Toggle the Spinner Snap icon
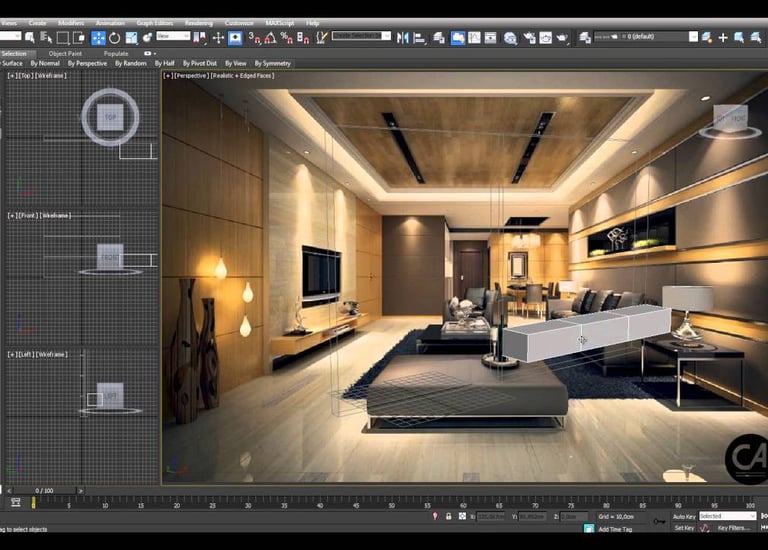The height and width of the screenshot is (550, 768). pos(303,38)
